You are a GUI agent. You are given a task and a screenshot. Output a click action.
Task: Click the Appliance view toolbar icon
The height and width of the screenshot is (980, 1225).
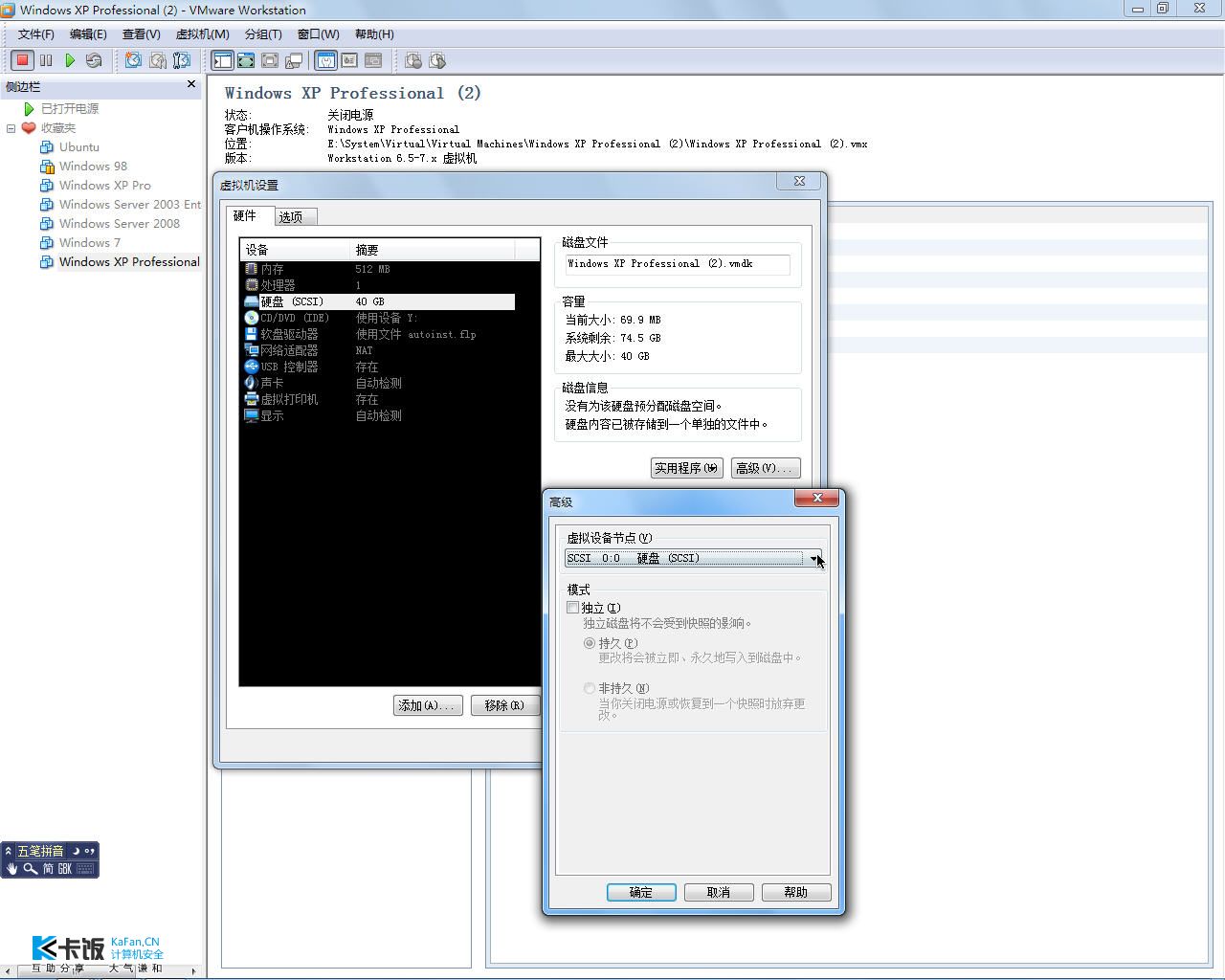point(349,60)
